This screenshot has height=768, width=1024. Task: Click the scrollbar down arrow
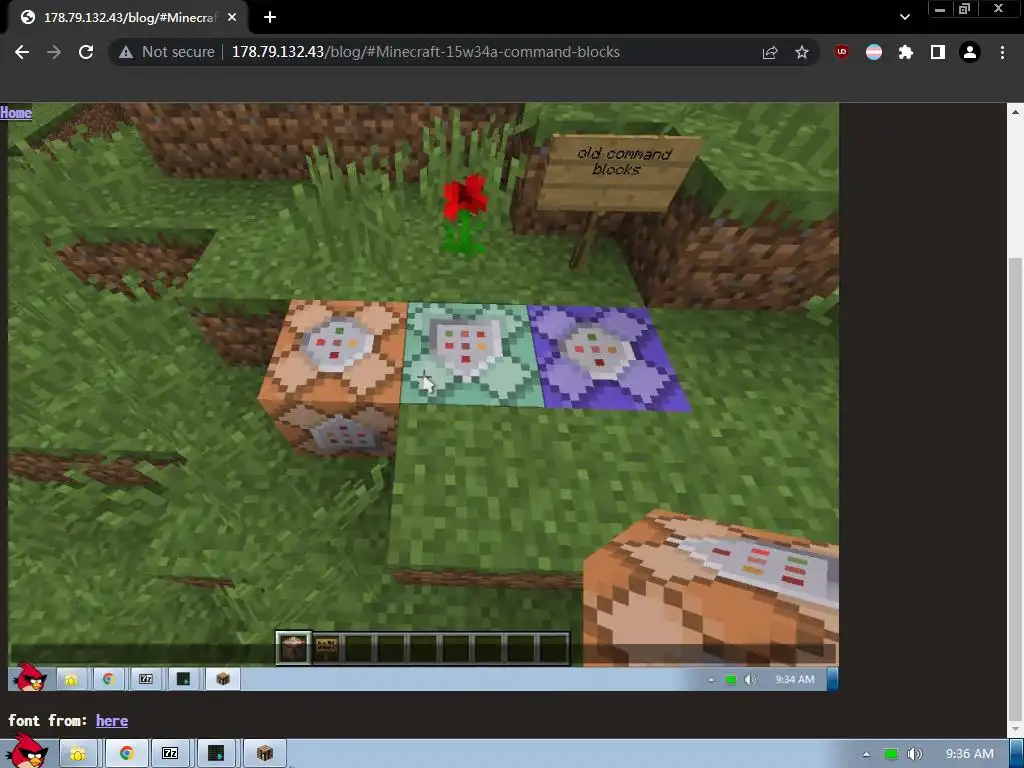[x=1015, y=729]
